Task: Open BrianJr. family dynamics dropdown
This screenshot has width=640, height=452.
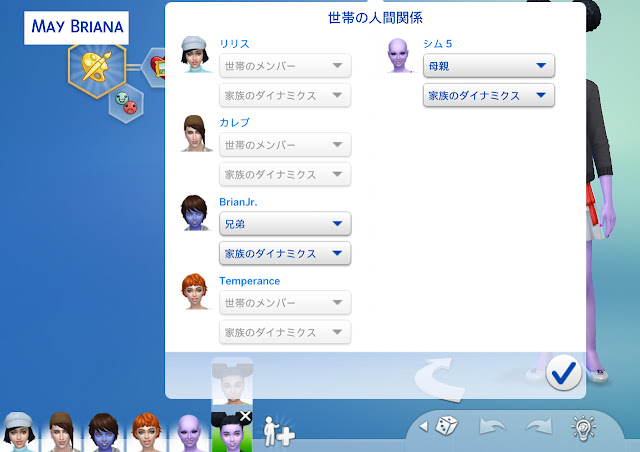Action: (285, 254)
